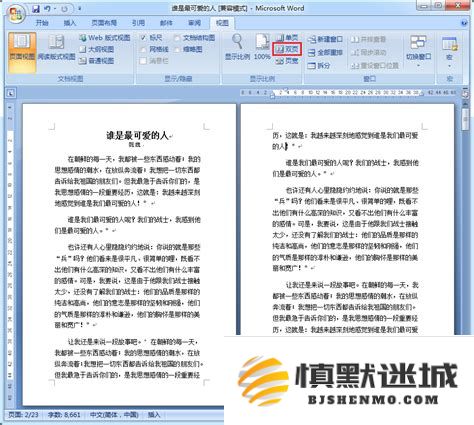The width and height of the screenshot is (474, 425).
Task: Switch to 大纲视图 outline view
Action: (x=97, y=49)
